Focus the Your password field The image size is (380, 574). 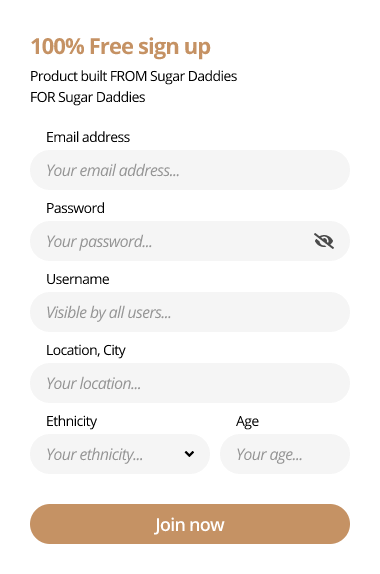(x=190, y=241)
